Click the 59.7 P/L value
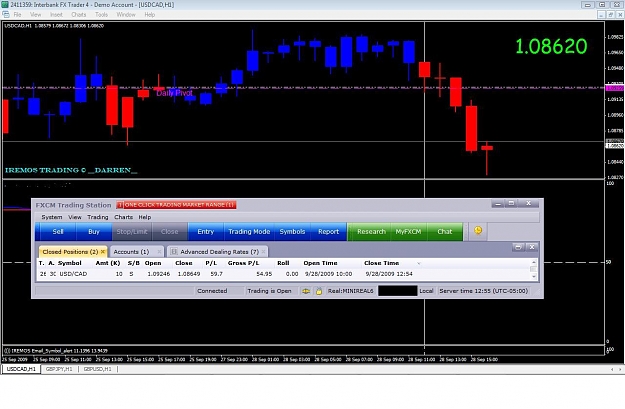The image size is (625, 409). (216, 274)
